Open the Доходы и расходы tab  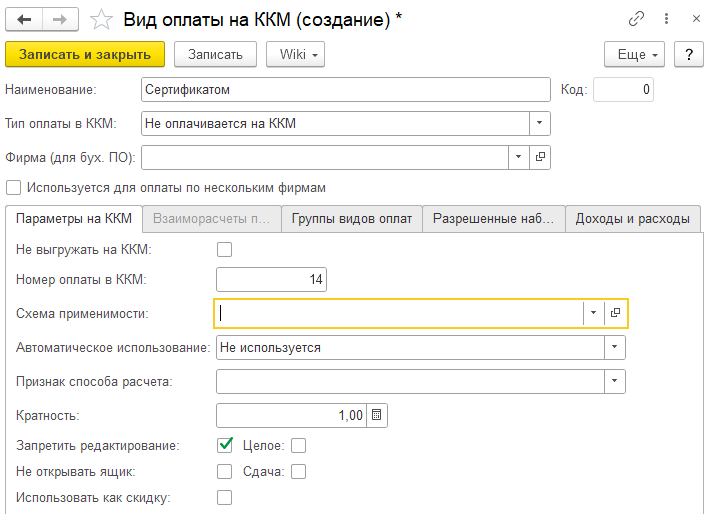[x=632, y=219]
